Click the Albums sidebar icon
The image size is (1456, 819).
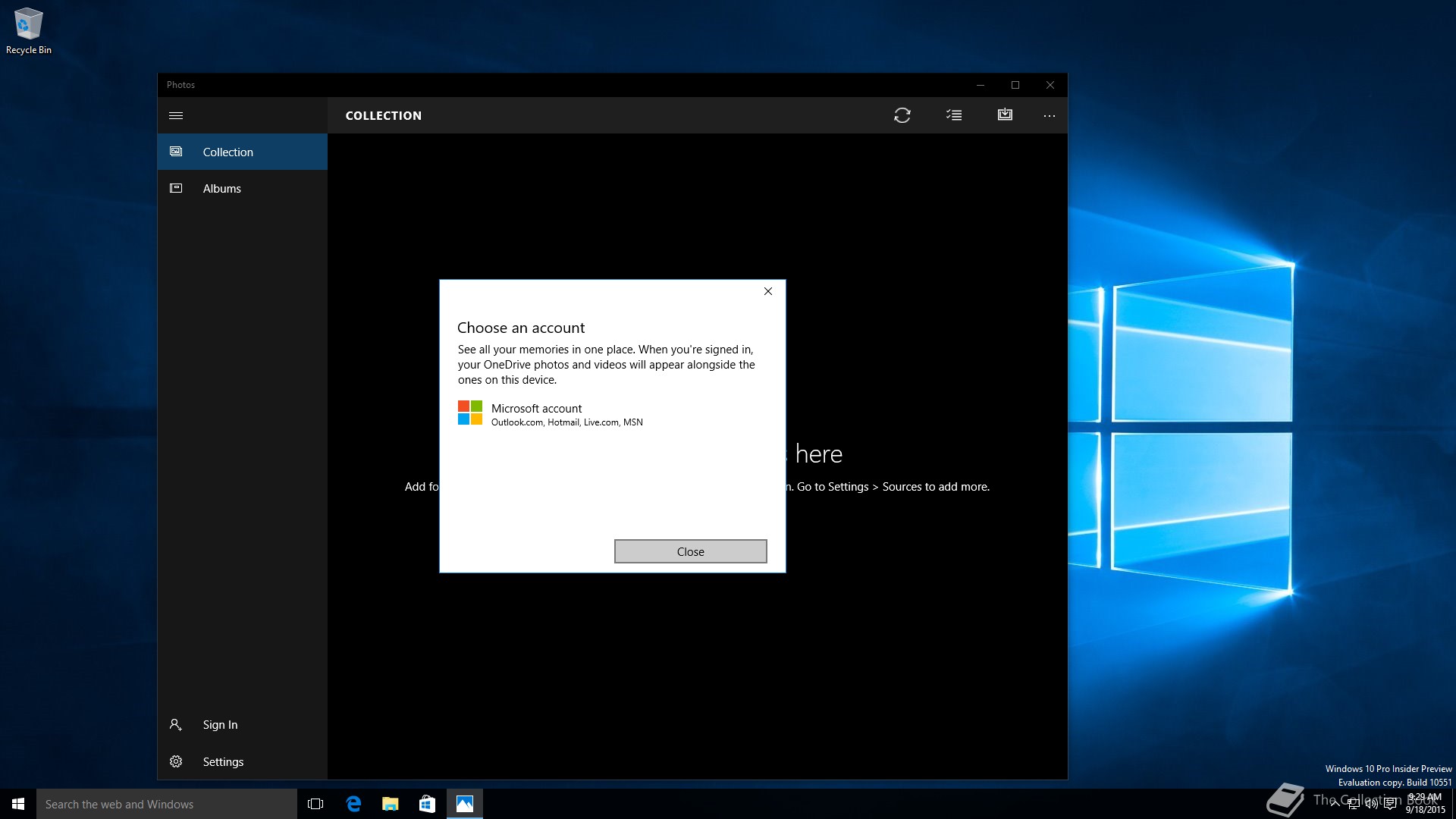click(176, 188)
